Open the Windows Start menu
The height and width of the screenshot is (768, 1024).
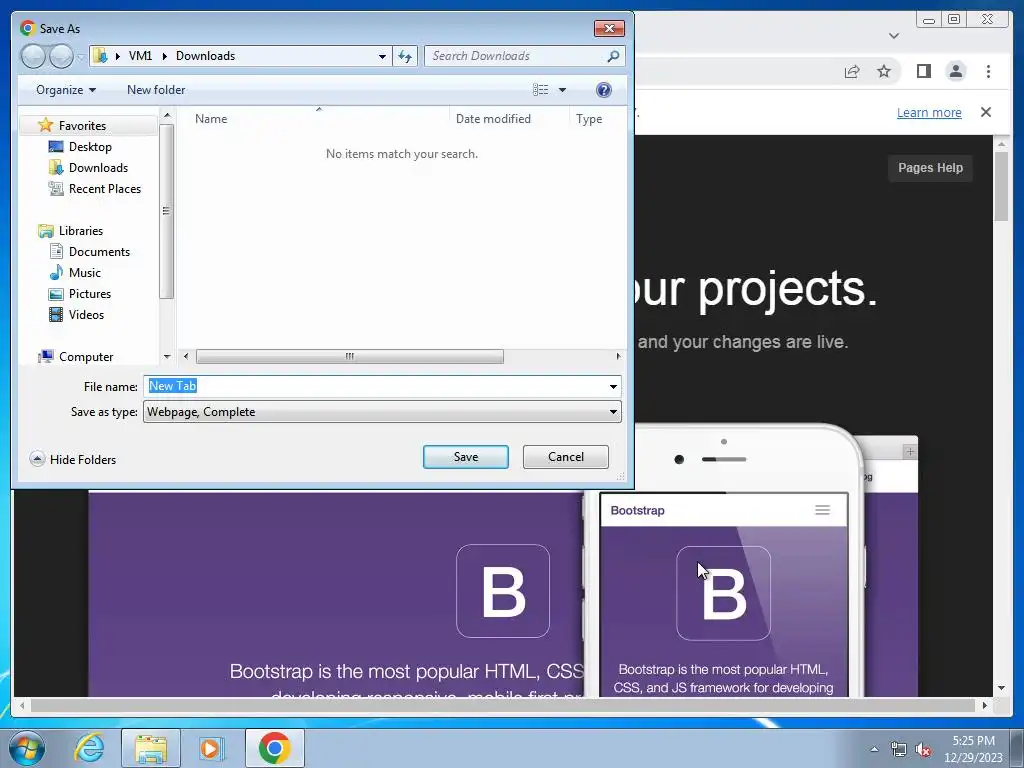tap(27, 748)
